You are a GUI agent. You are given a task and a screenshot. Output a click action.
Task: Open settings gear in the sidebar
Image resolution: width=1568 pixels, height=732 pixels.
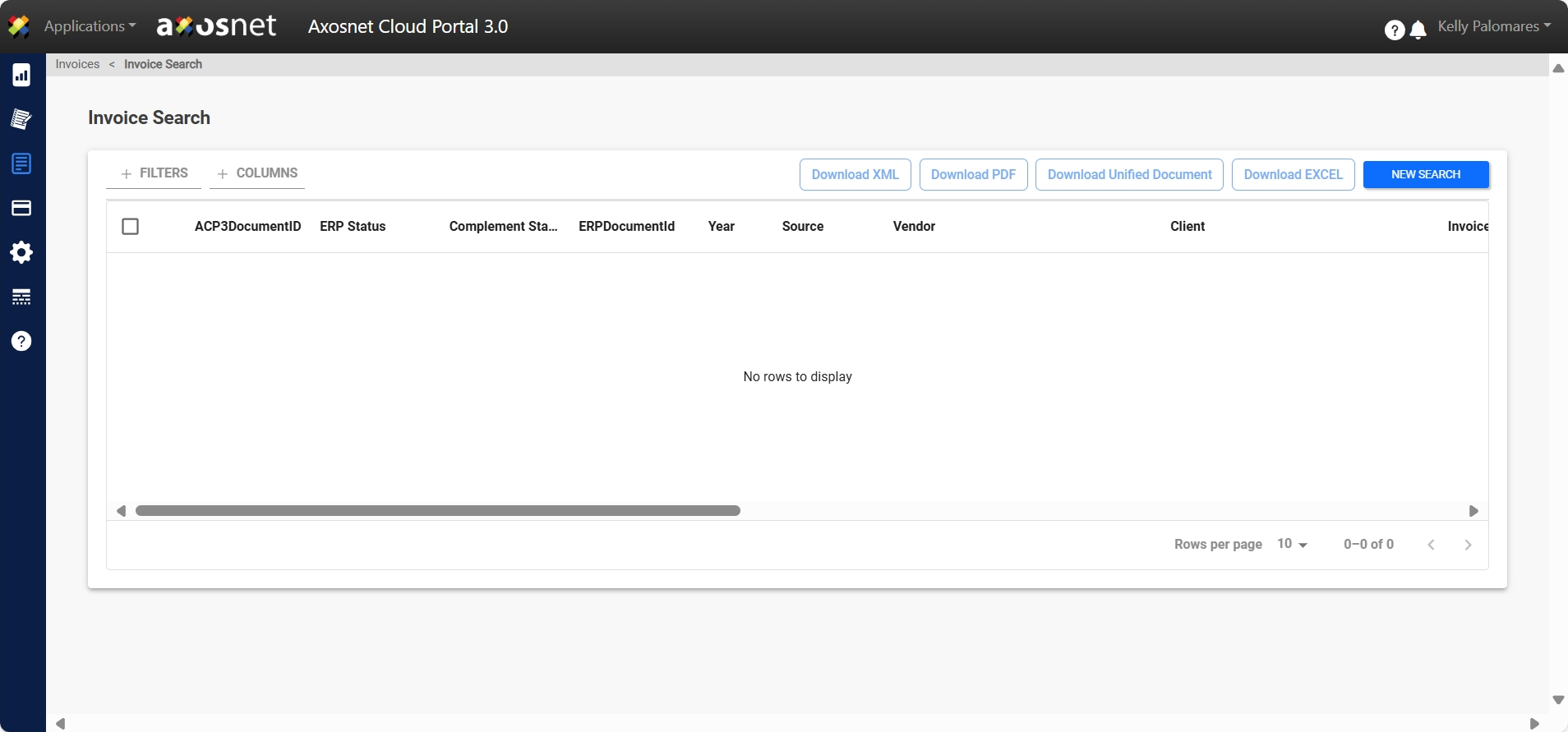(21, 252)
